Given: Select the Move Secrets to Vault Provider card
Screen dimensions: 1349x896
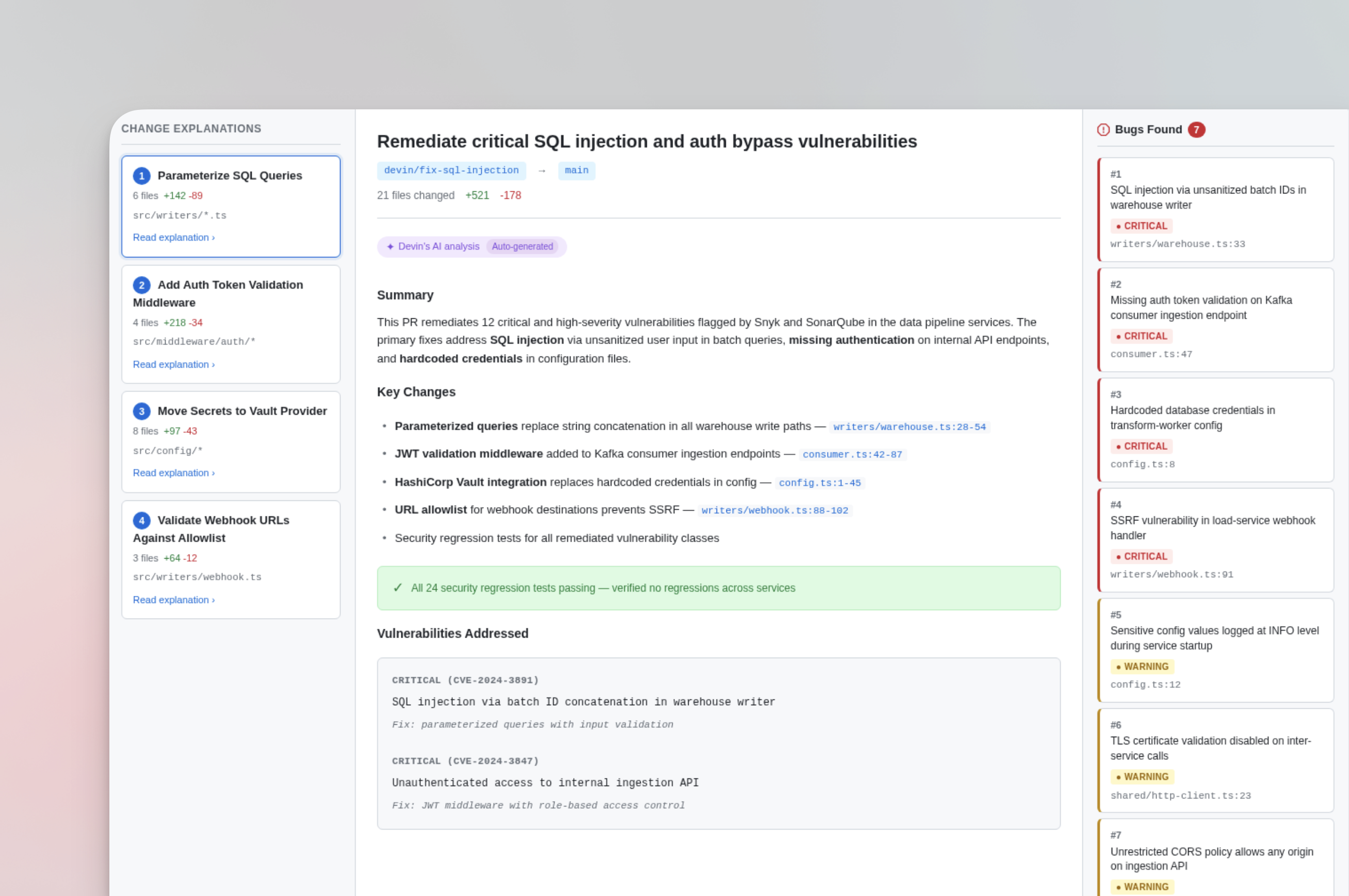Looking at the screenshot, I should pyautogui.click(x=231, y=442).
